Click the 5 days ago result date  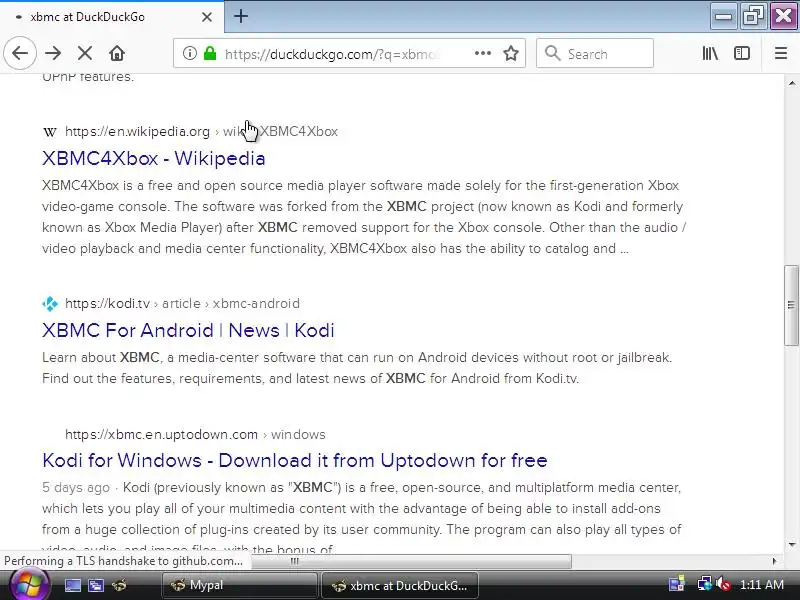click(x=76, y=487)
